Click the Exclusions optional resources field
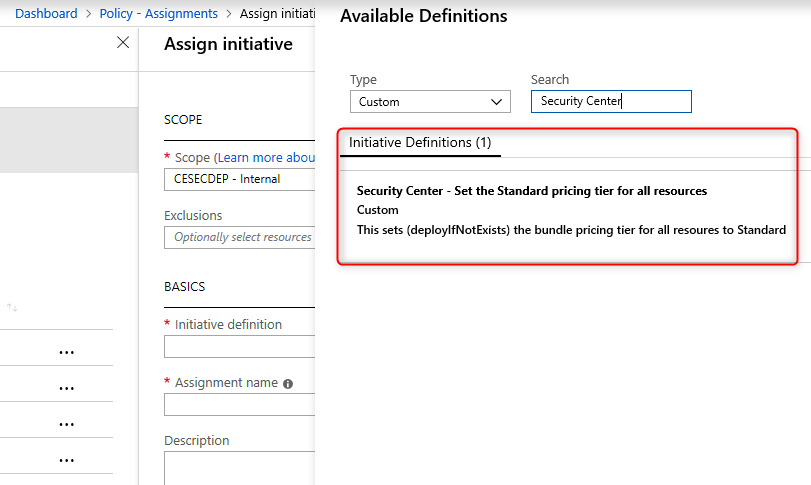Image resolution: width=811 pixels, height=485 pixels. point(239,237)
